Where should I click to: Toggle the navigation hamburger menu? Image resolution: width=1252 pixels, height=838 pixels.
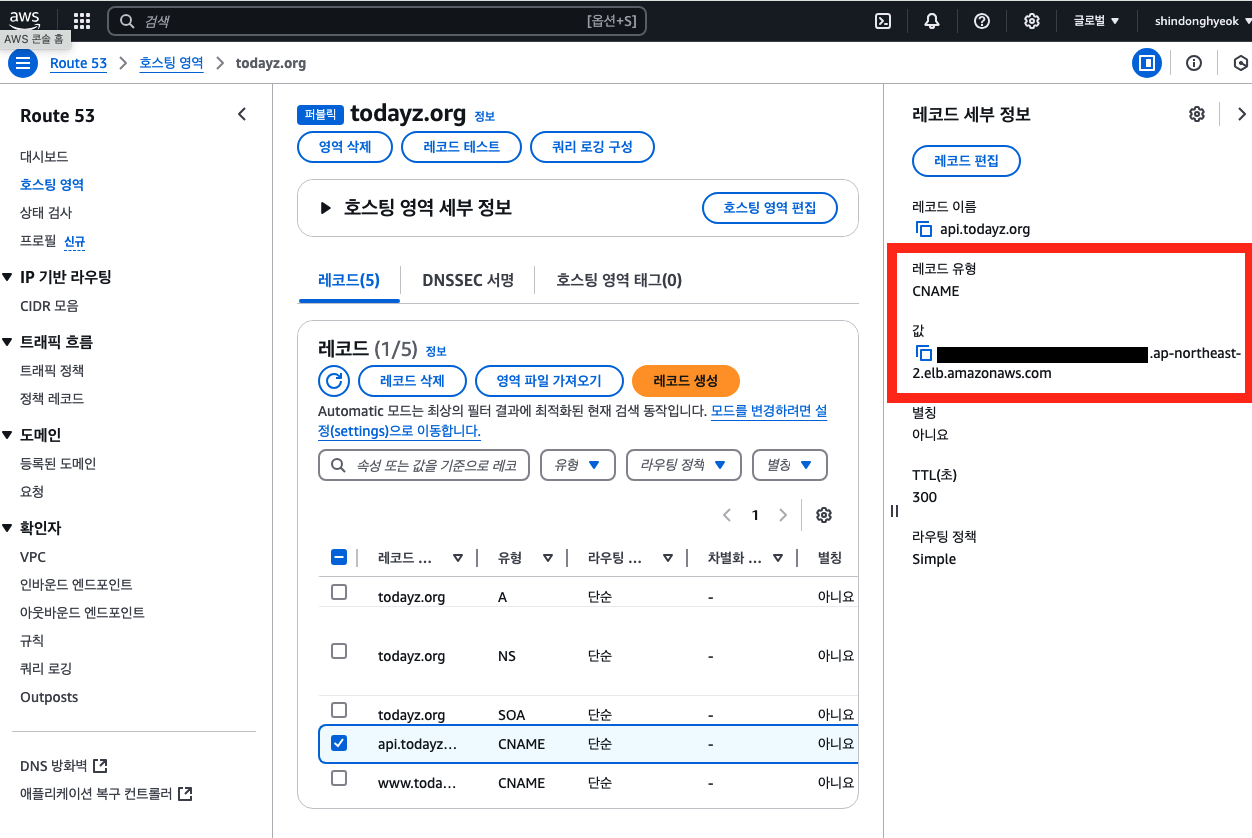coord(22,63)
